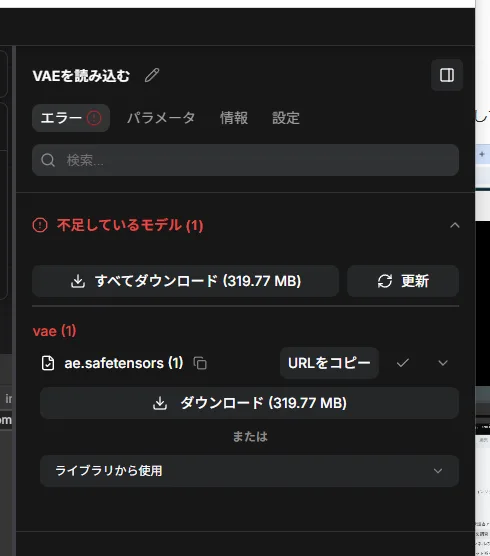Click the ae.safetensors file icon

(x=48, y=363)
